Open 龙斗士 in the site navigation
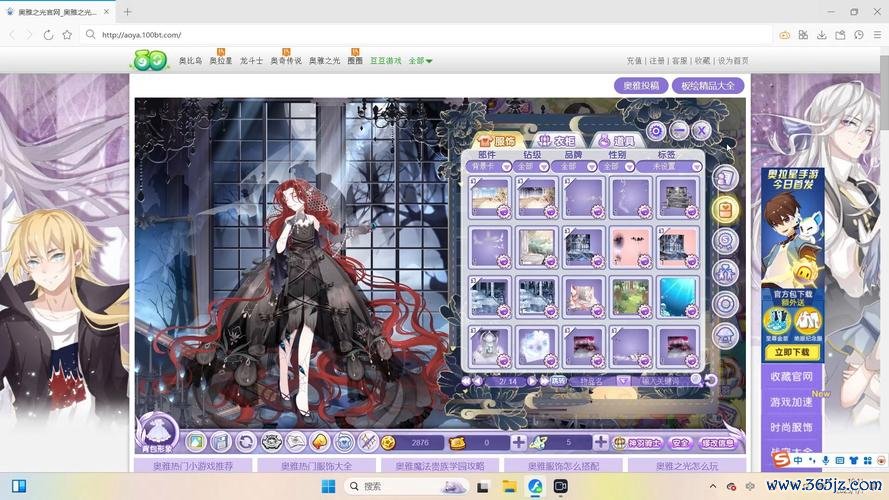This screenshot has width=889, height=500. point(251,61)
